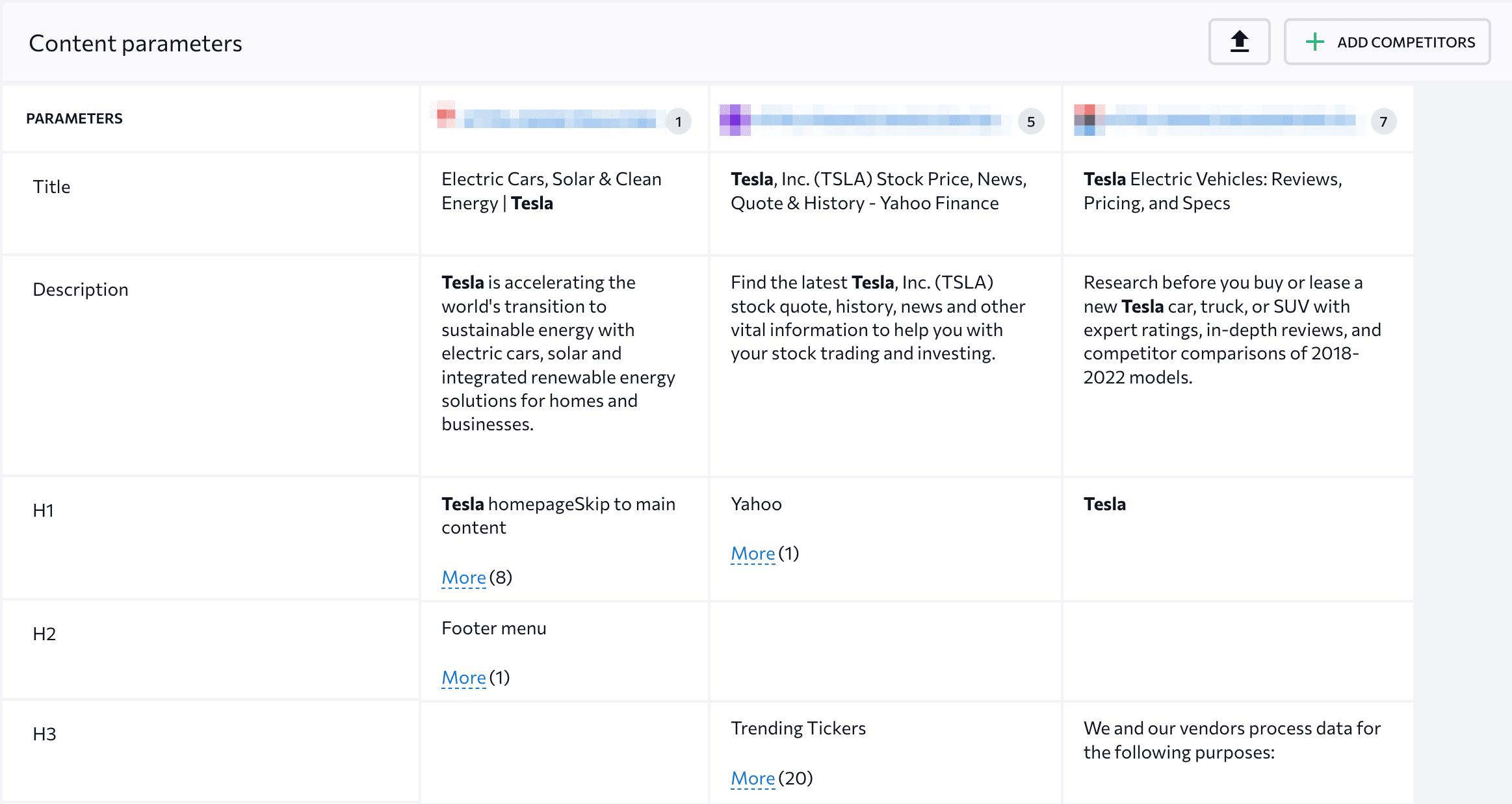Click the 'Footer menu' H2 text
Screen dimensions: 1512x804
[493, 628]
